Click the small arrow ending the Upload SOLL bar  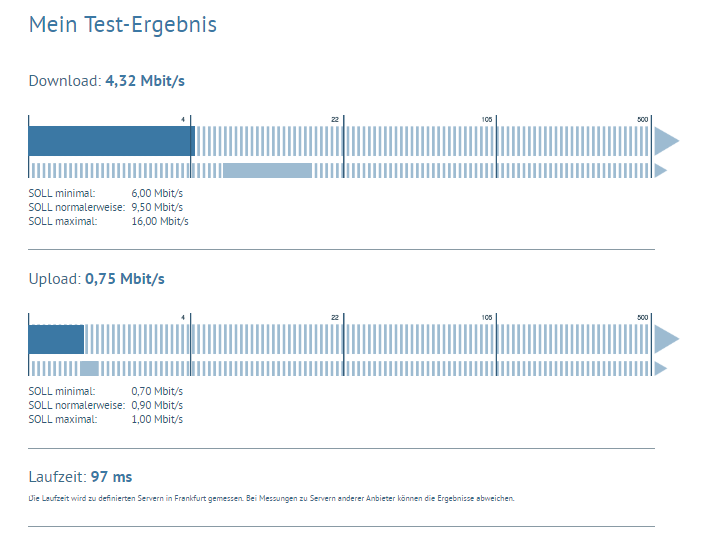point(660,368)
